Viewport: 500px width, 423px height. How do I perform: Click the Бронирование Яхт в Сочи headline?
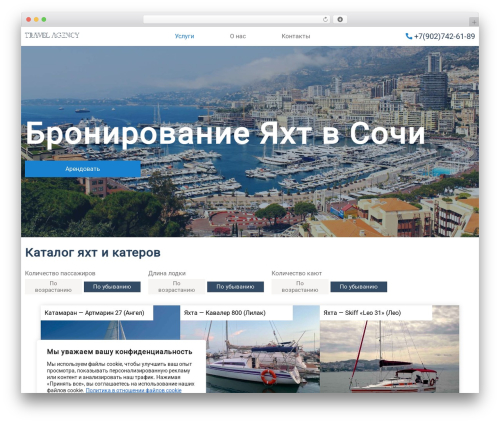coord(225,133)
